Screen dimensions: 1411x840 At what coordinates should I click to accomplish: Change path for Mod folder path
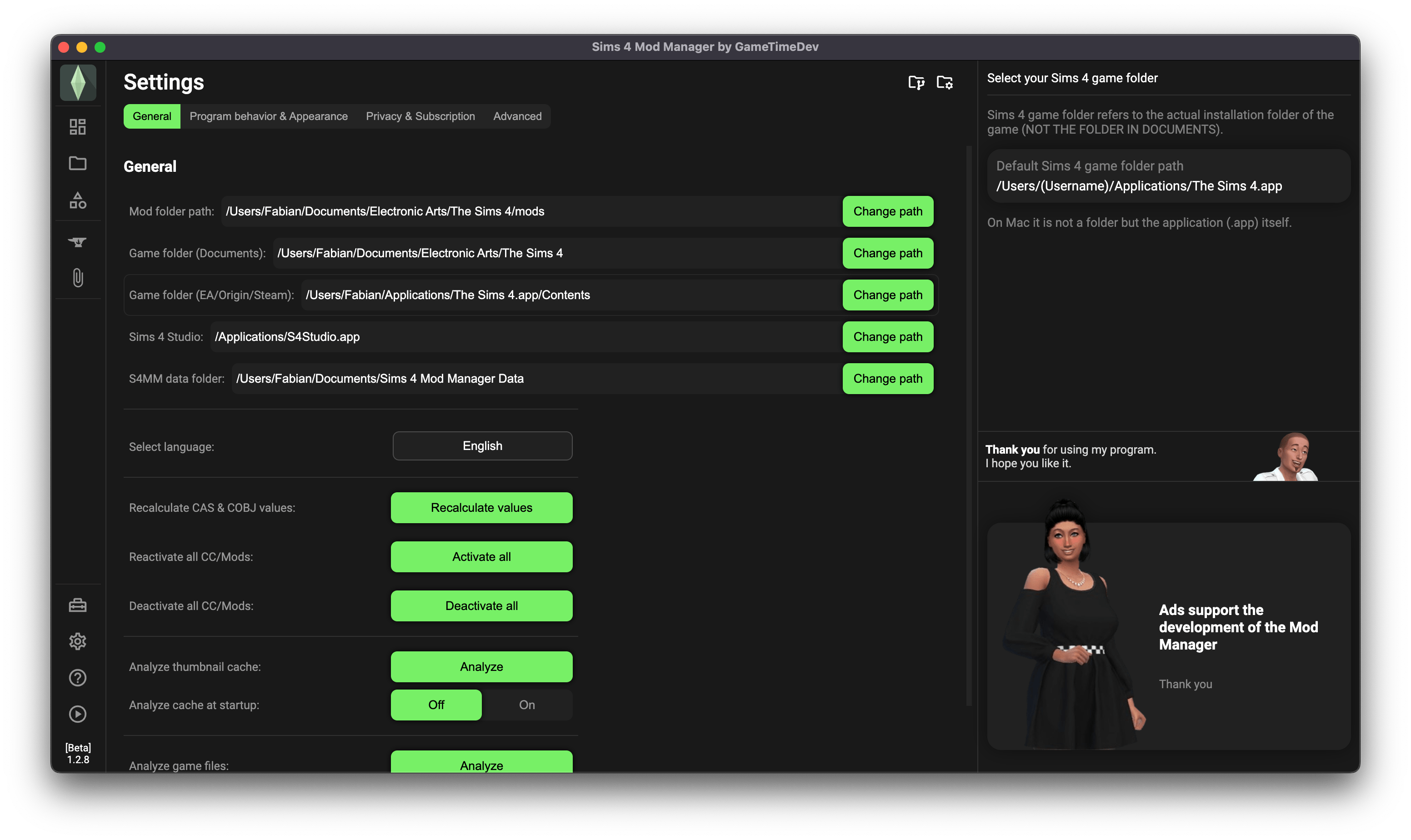tap(887, 211)
